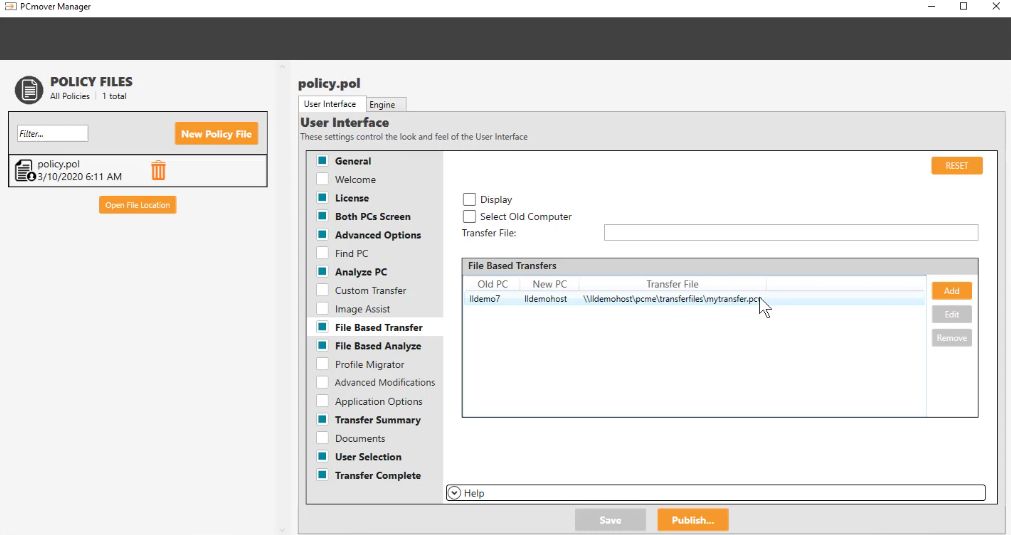Toggle the File Based Transfer checkbox

[322, 327]
